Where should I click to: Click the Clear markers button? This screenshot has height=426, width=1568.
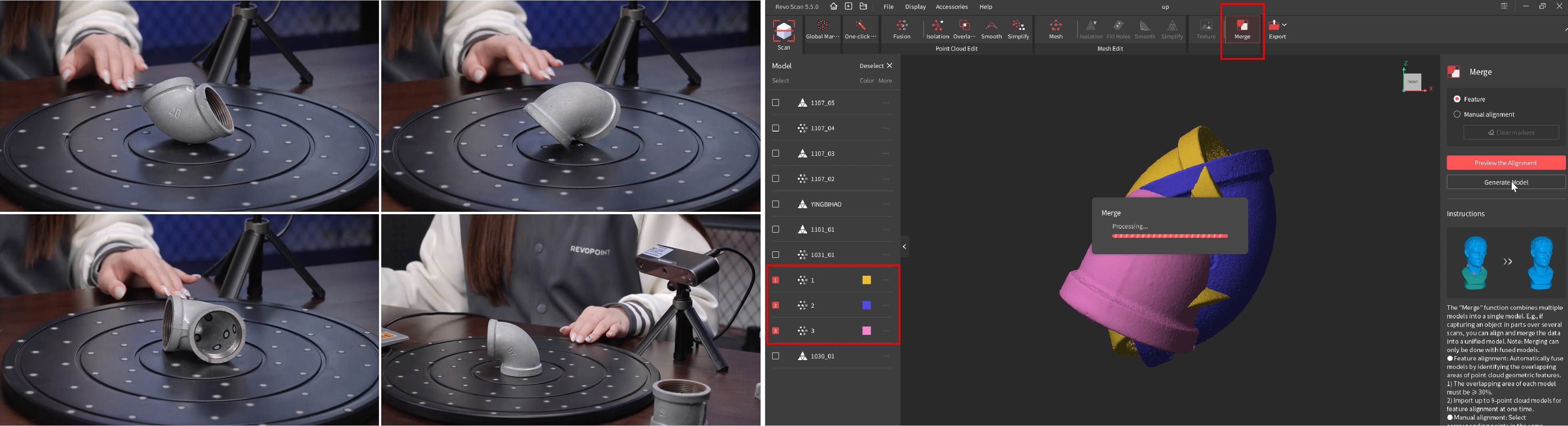click(1511, 133)
